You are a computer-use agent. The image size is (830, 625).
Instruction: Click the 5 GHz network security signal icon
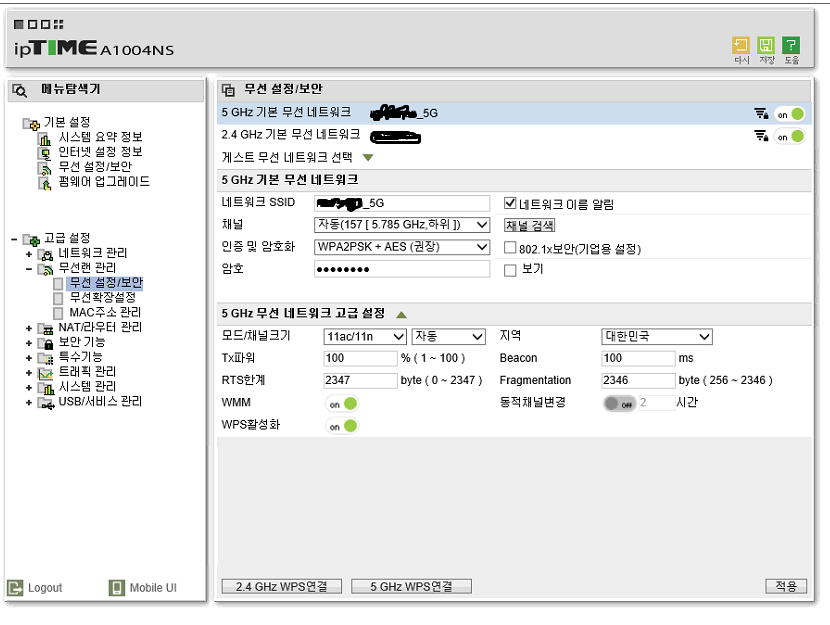761,114
